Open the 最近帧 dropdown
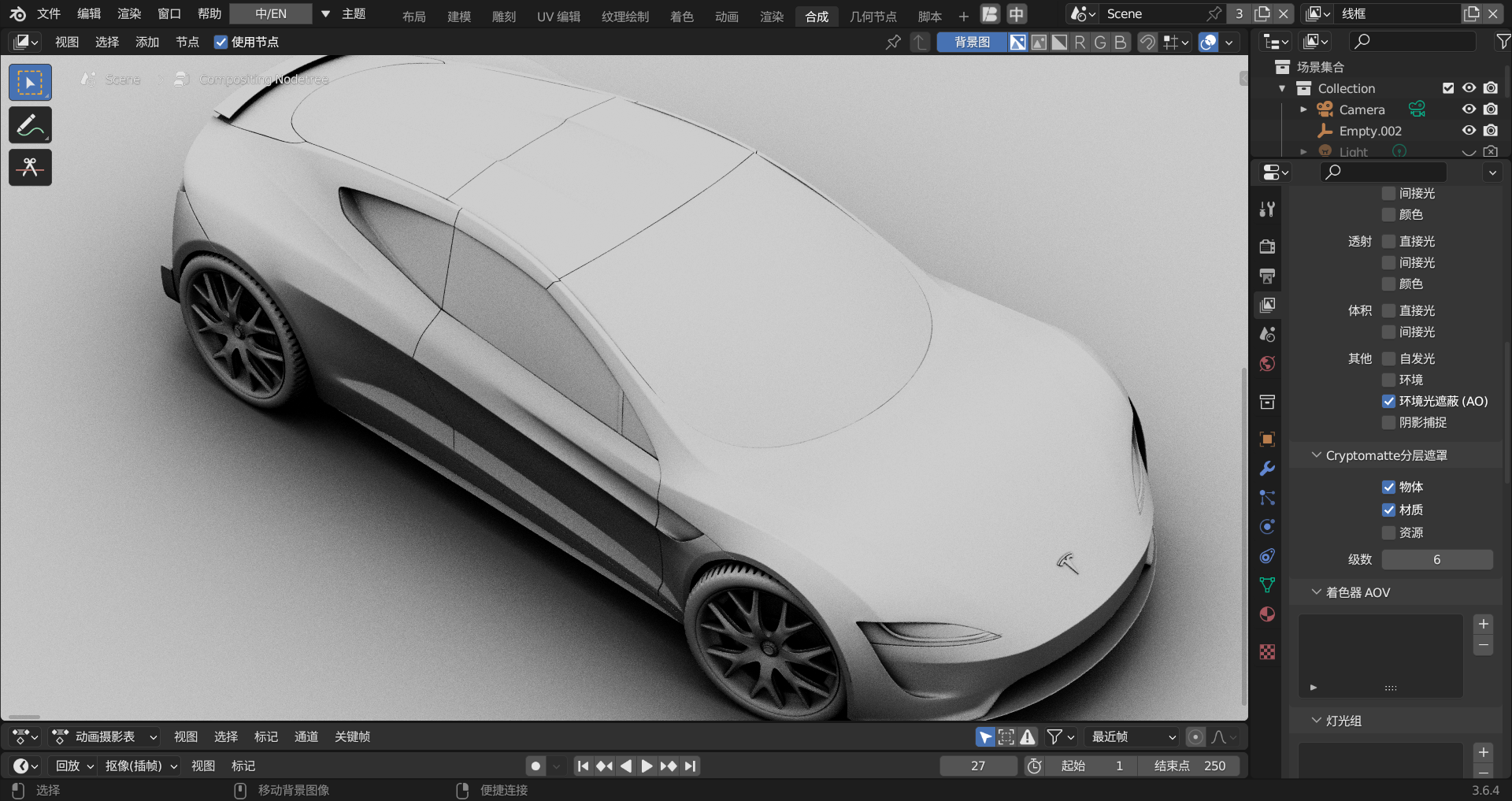 tap(1133, 736)
